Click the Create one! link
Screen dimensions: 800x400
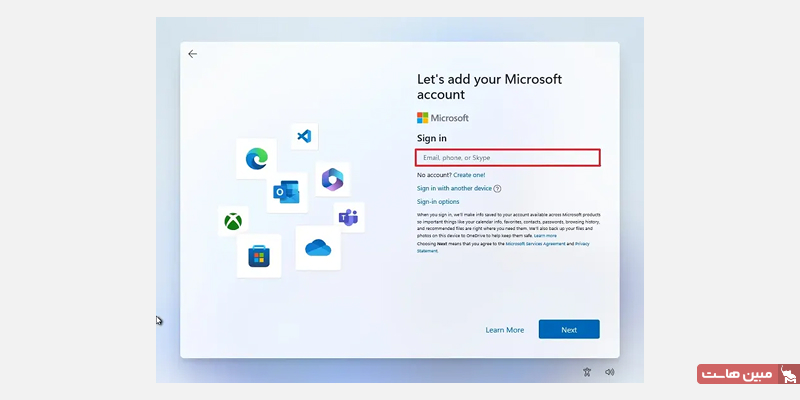tap(469, 175)
